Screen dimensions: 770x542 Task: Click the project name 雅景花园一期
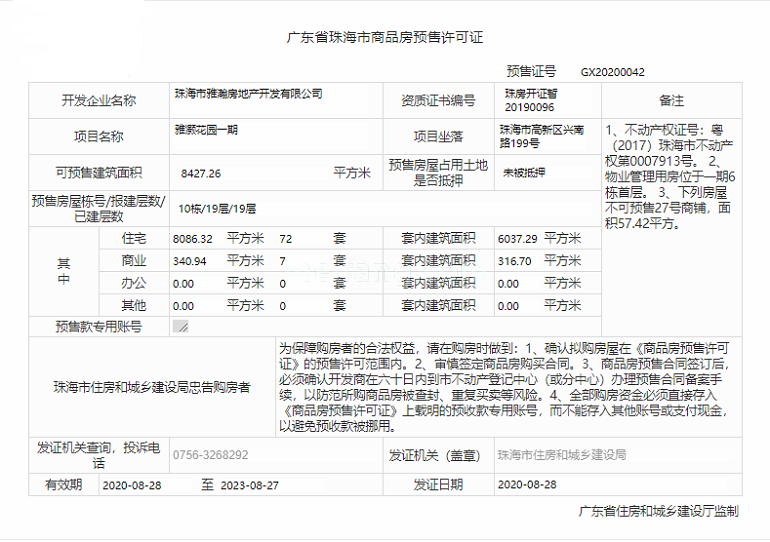click(205, 130)
